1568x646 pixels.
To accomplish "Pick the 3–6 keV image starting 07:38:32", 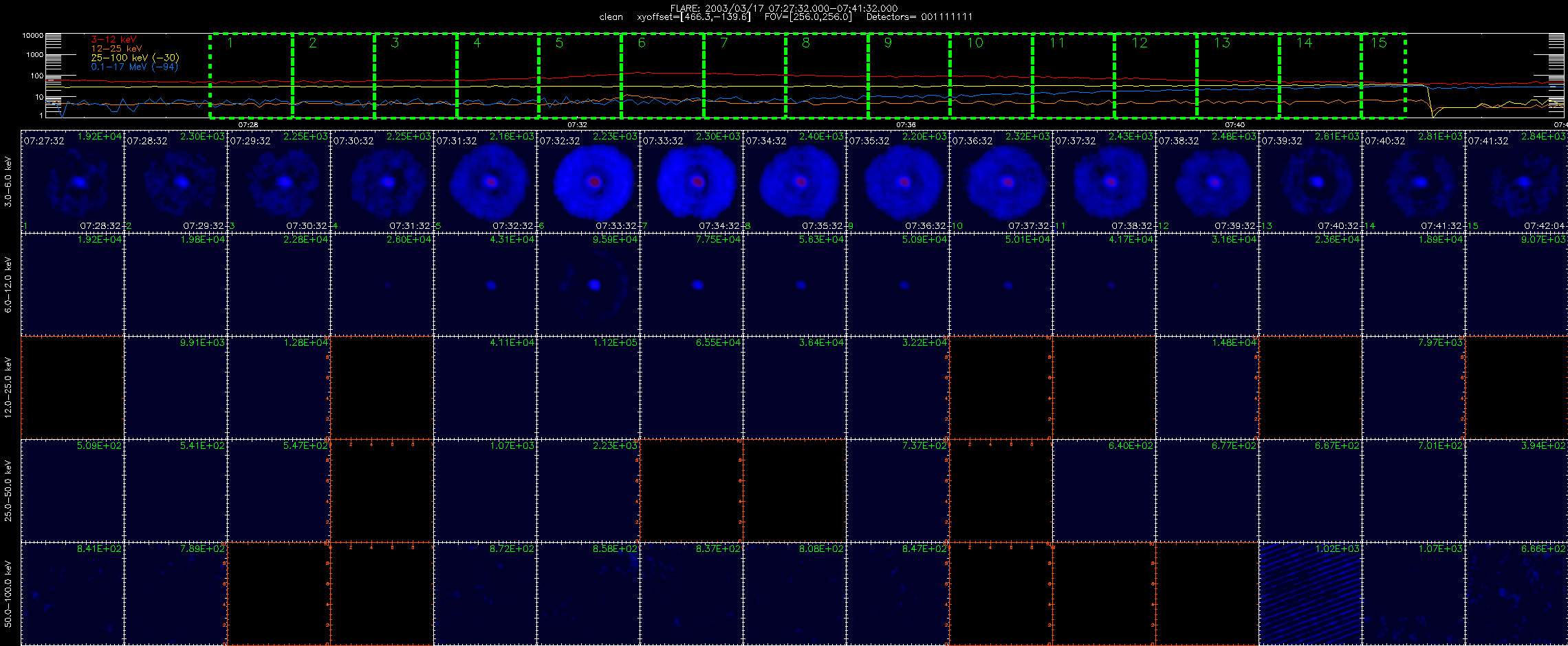I will (x=1208, y=181).
